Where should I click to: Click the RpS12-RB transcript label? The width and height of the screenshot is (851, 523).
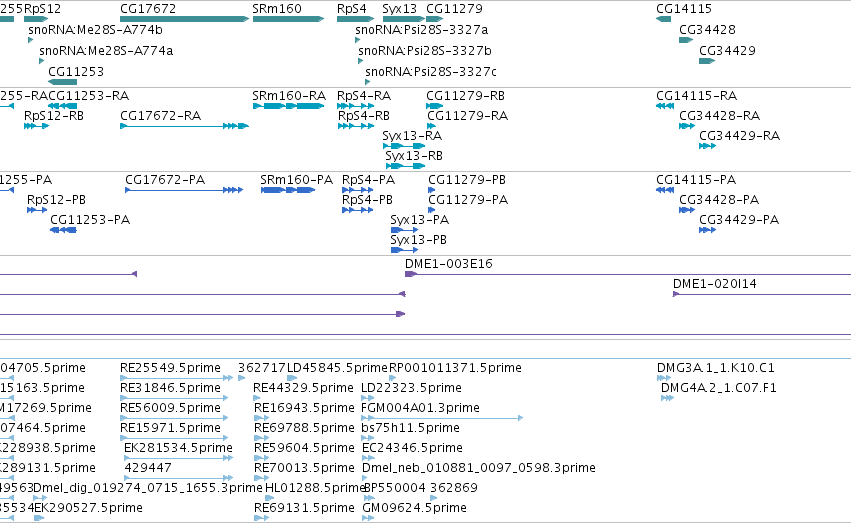coord(54,116)
